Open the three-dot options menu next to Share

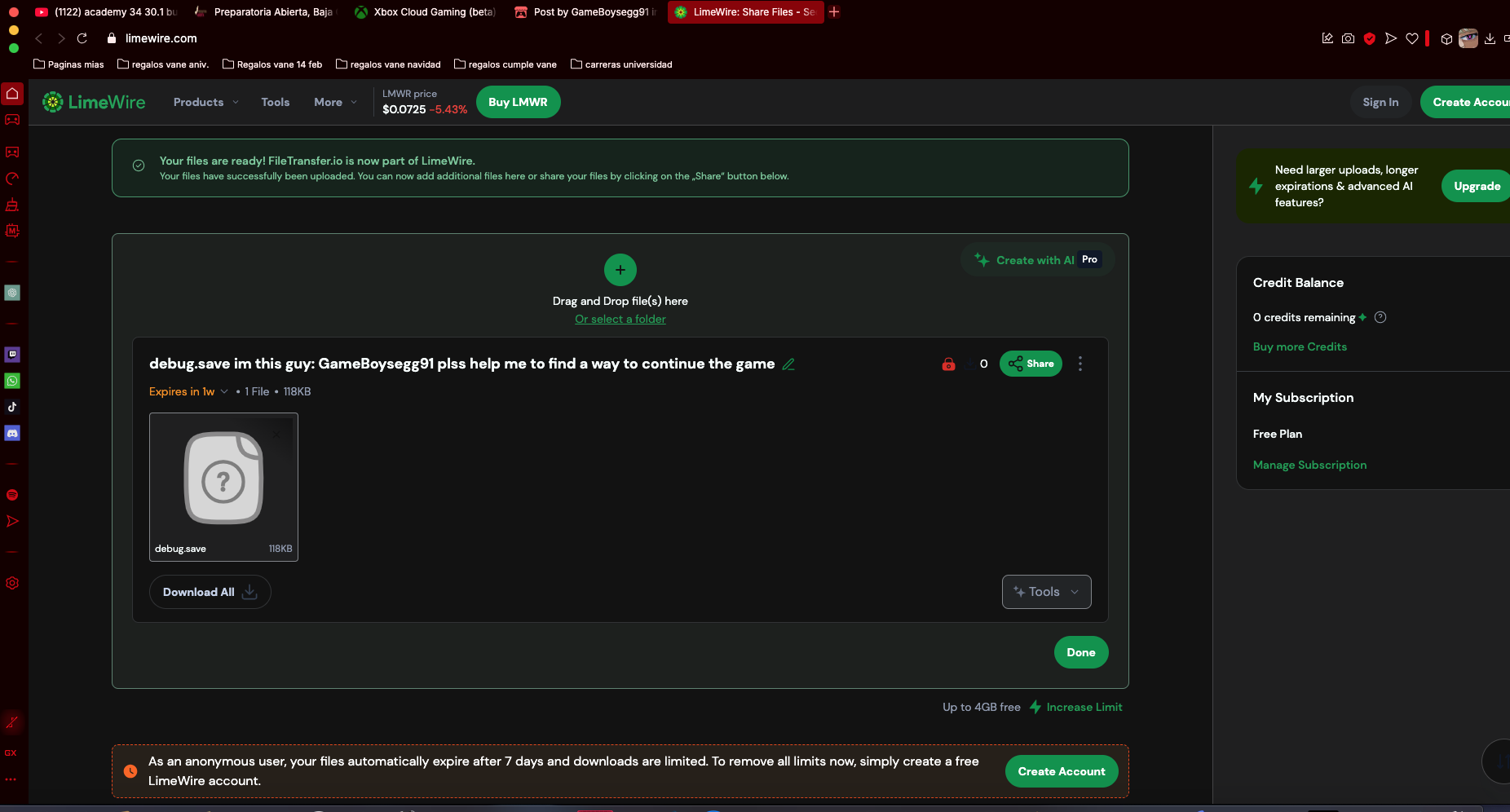[x=1080, y=364]
